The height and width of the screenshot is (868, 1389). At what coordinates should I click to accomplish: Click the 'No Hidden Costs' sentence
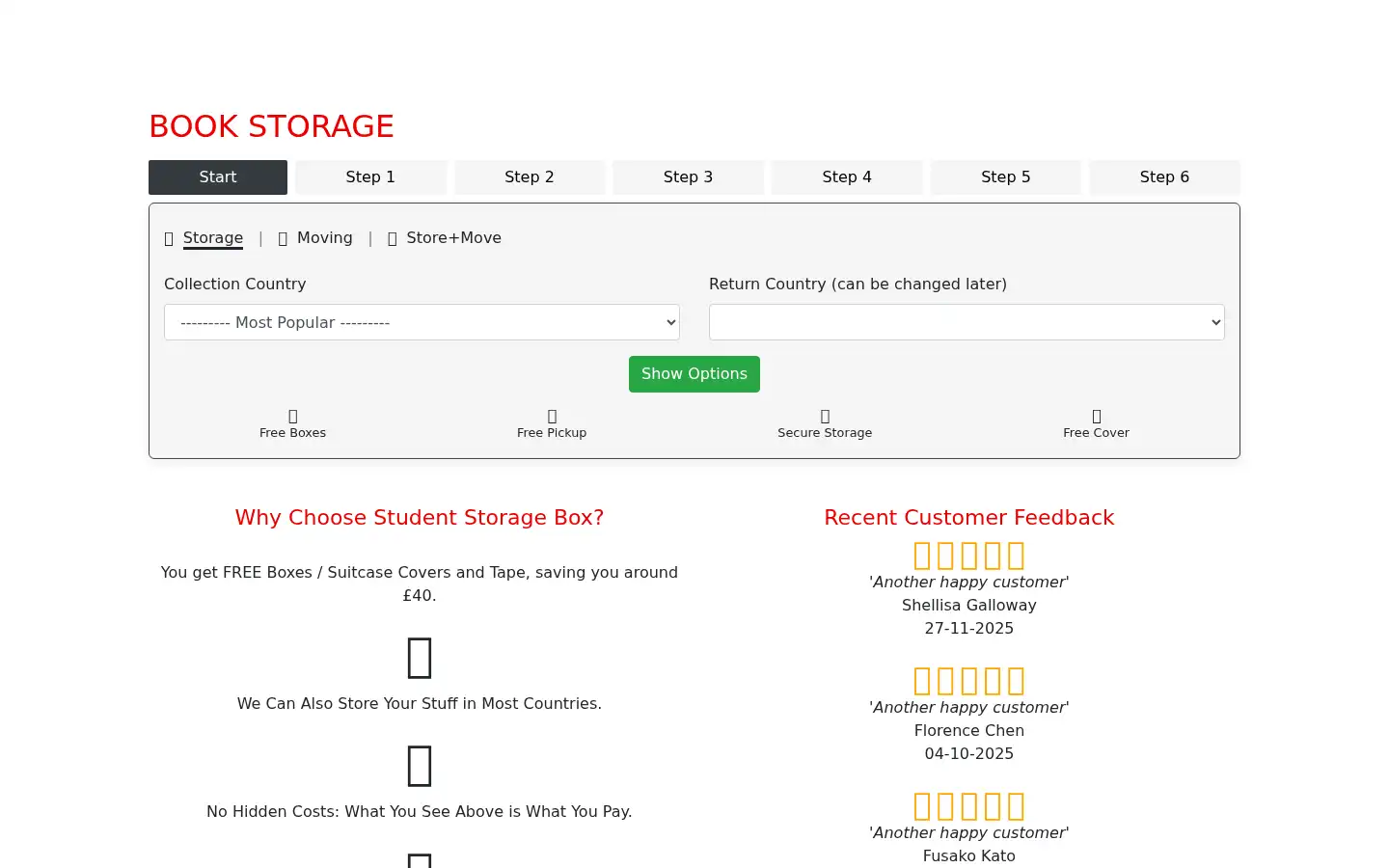click(420, 812)
